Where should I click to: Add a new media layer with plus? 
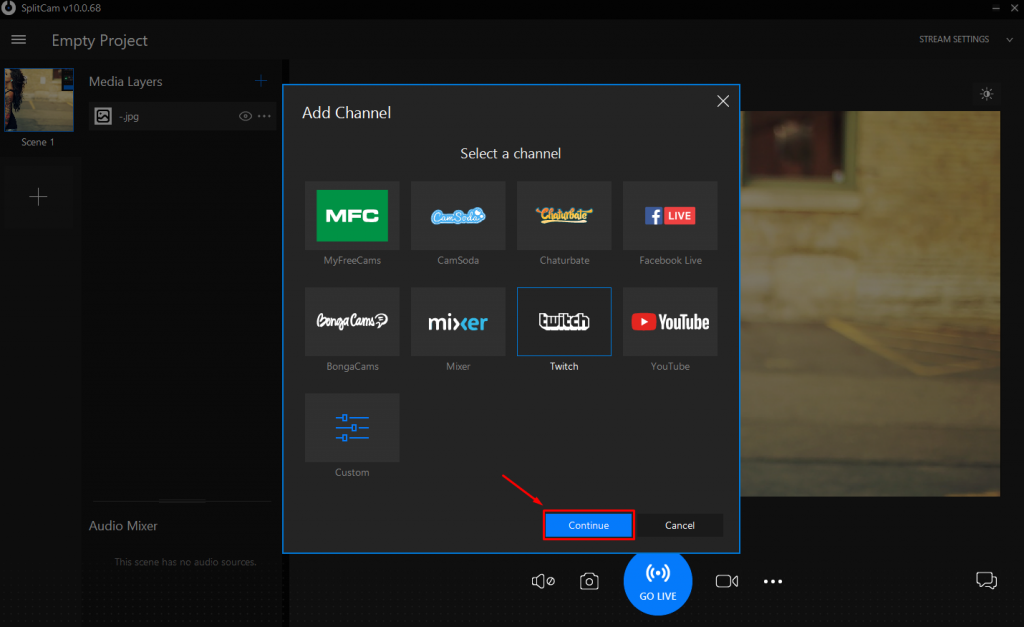pyautogui.click(x=261, y=81)
